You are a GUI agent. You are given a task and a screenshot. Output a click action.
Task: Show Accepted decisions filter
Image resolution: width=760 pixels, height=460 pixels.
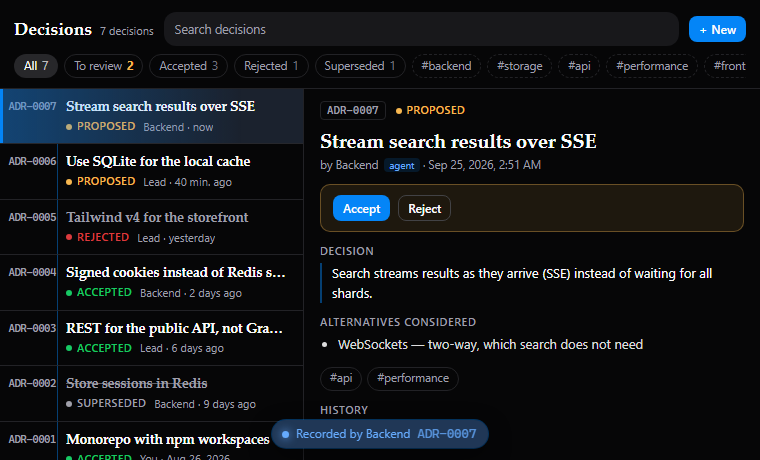pyautogui.click(x=188, y=66)
